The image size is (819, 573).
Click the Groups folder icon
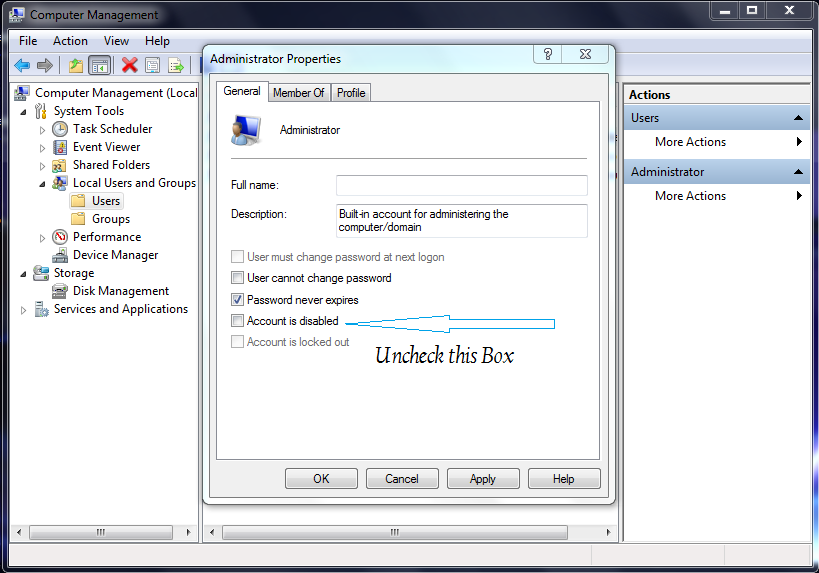(78, 219)
